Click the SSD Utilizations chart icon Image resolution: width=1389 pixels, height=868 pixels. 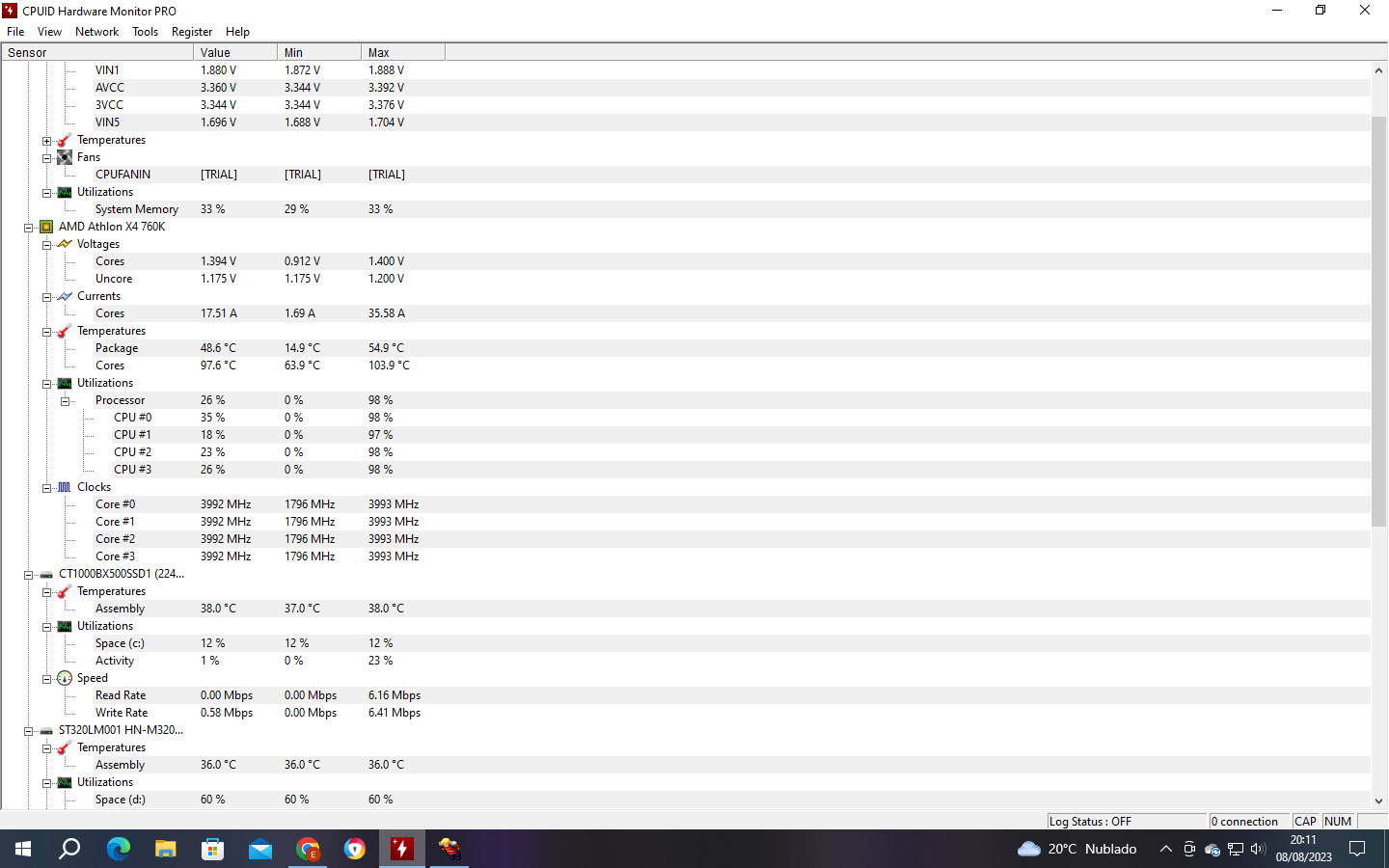pyautogui.click(x=65, y=626)
